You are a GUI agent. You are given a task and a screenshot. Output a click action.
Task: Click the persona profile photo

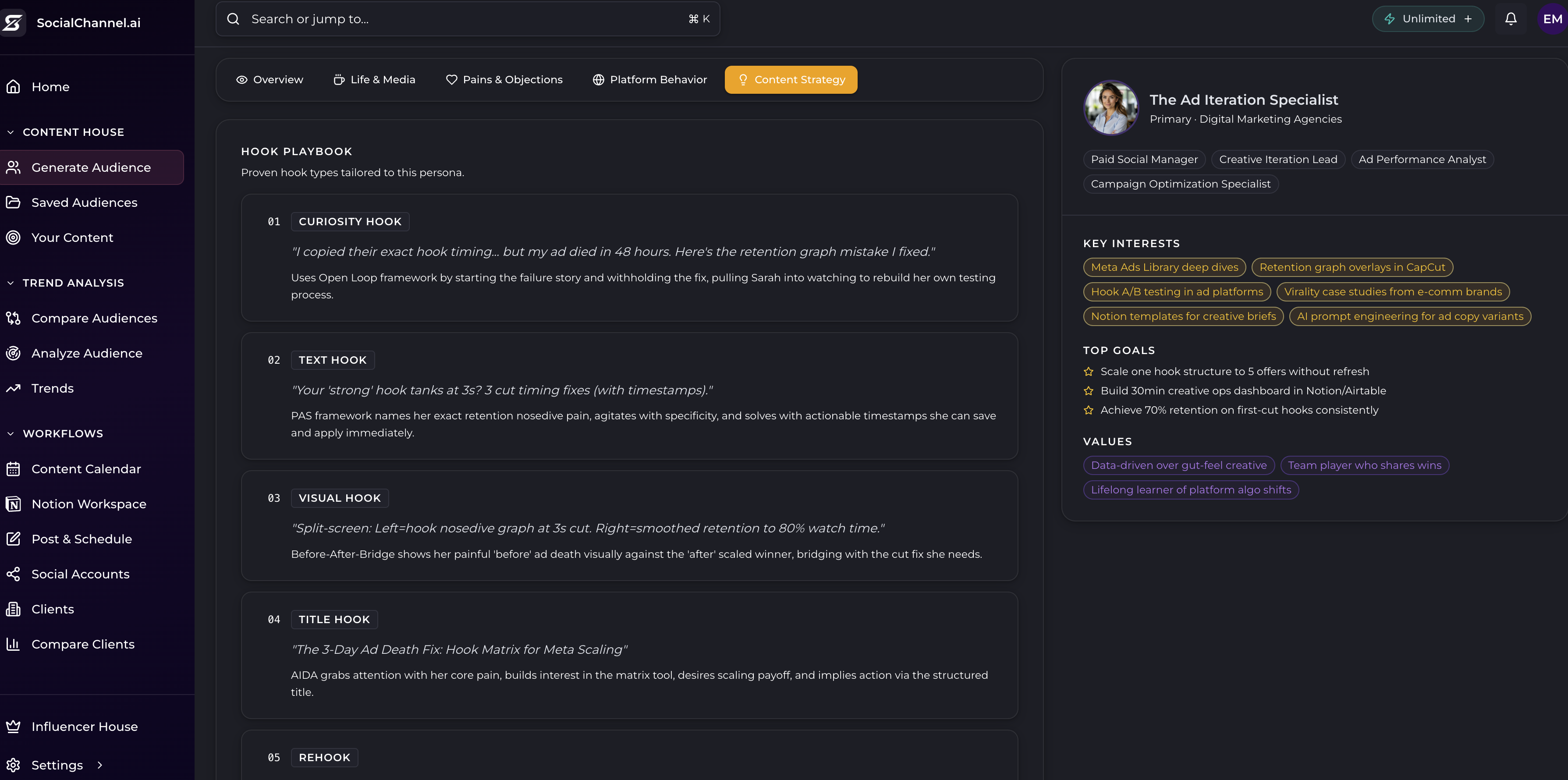click(x=1111, y=108)
